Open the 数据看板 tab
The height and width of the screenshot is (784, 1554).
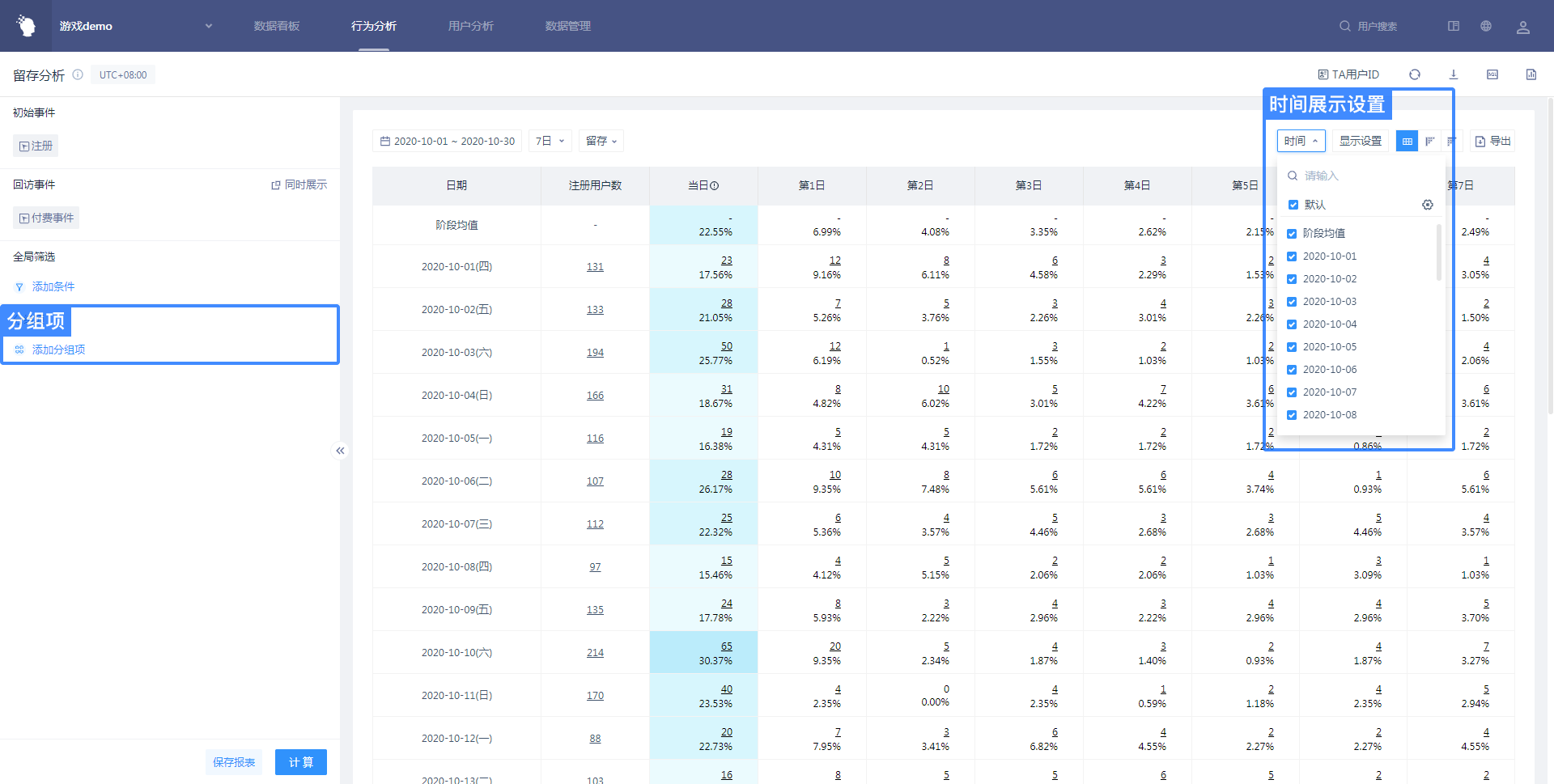coord(276,26)
